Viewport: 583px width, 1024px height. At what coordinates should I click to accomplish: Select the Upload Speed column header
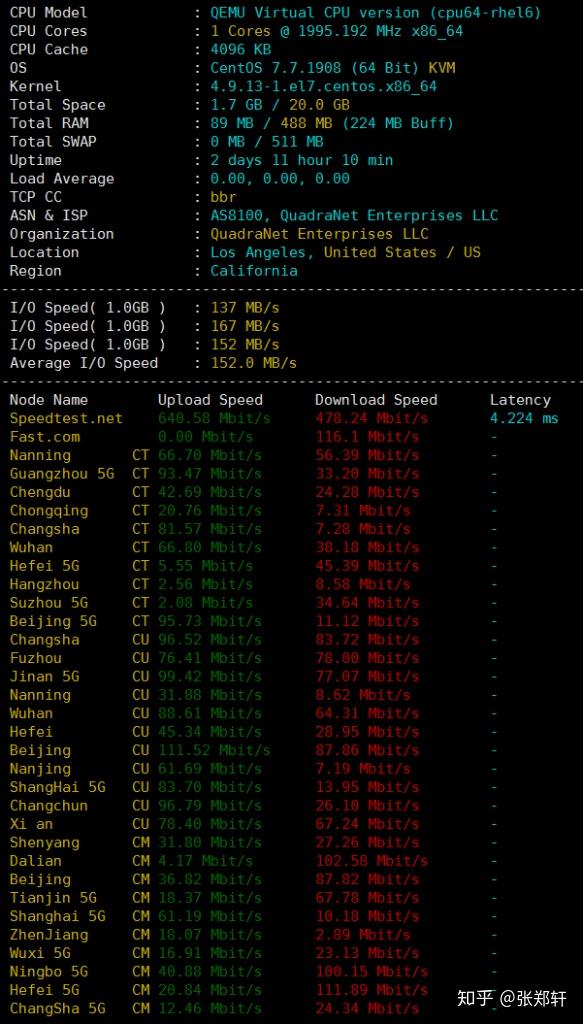210,400
